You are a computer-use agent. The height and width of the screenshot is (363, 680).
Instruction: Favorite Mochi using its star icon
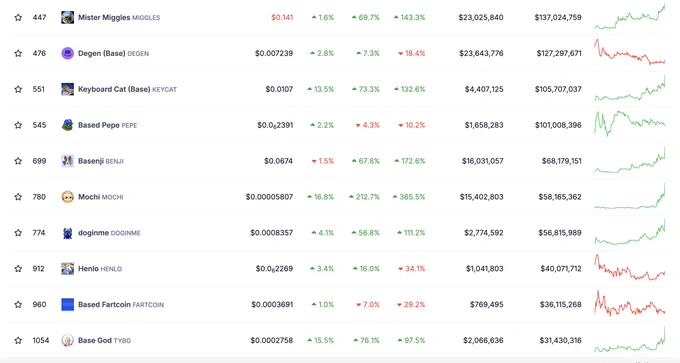[x=18, y=197]
